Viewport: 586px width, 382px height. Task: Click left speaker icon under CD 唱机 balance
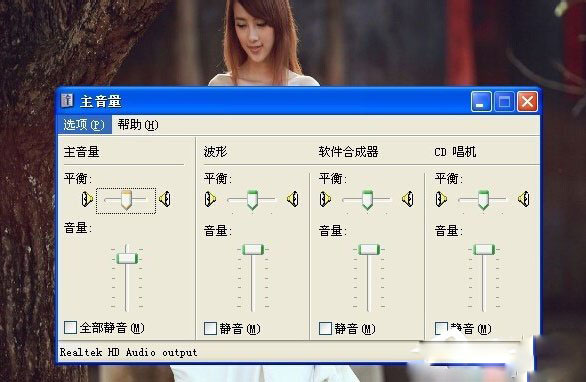point(441,199)
